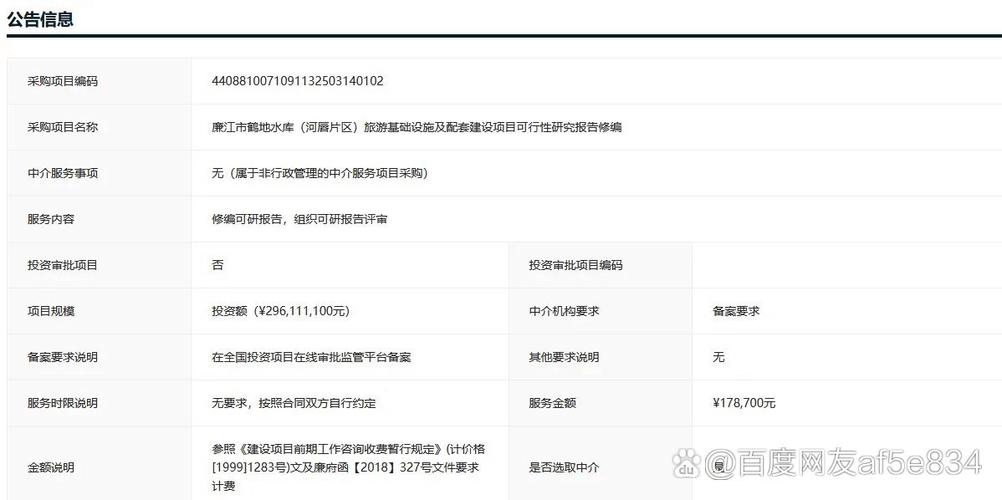Click the Baidu paw logo watermark
This screenshot has height=500, width=1002.
click(686, 463)
